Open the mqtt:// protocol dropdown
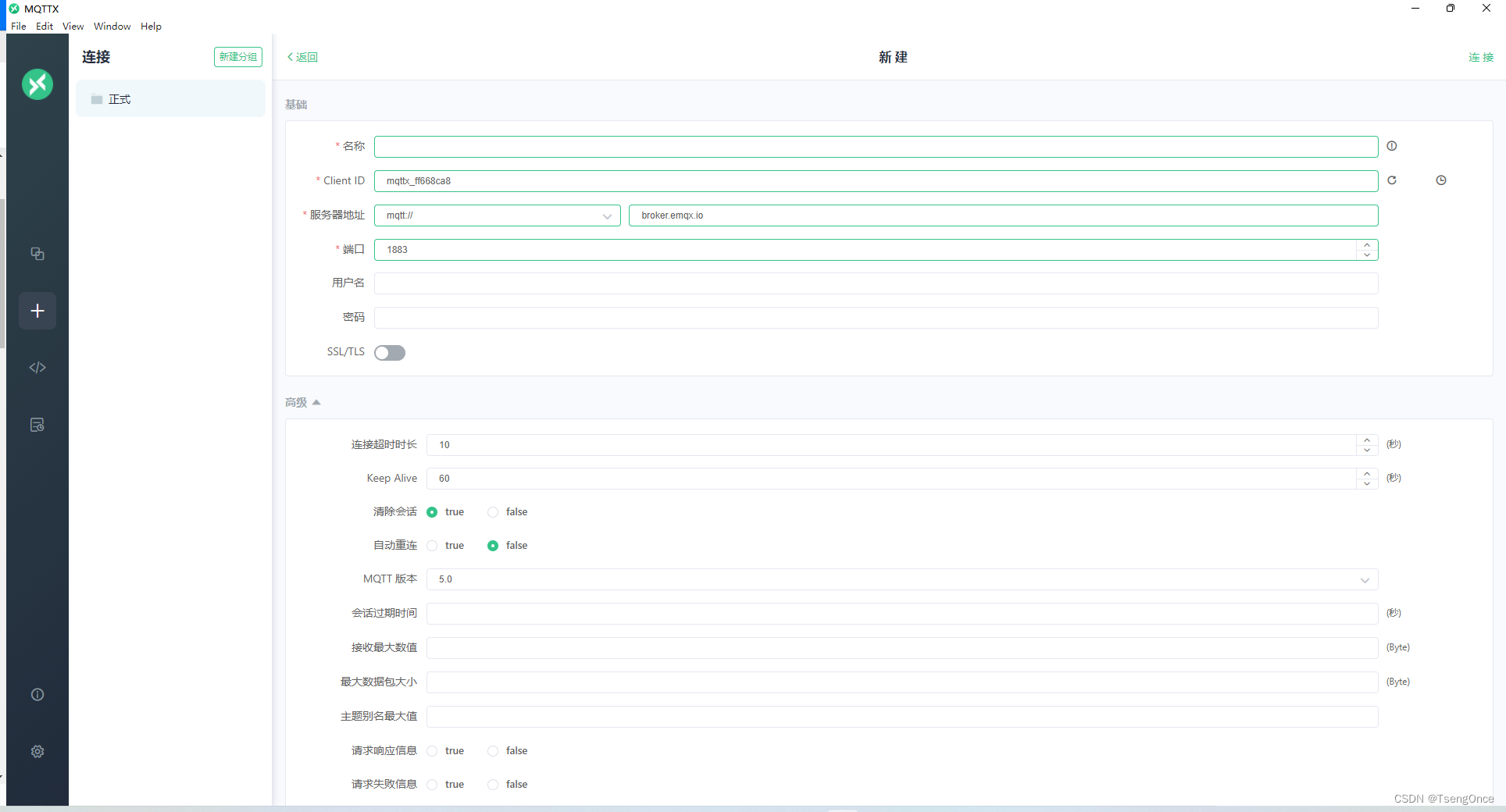The width and height of the screenshot is (1506, 812). coord(607,215)
